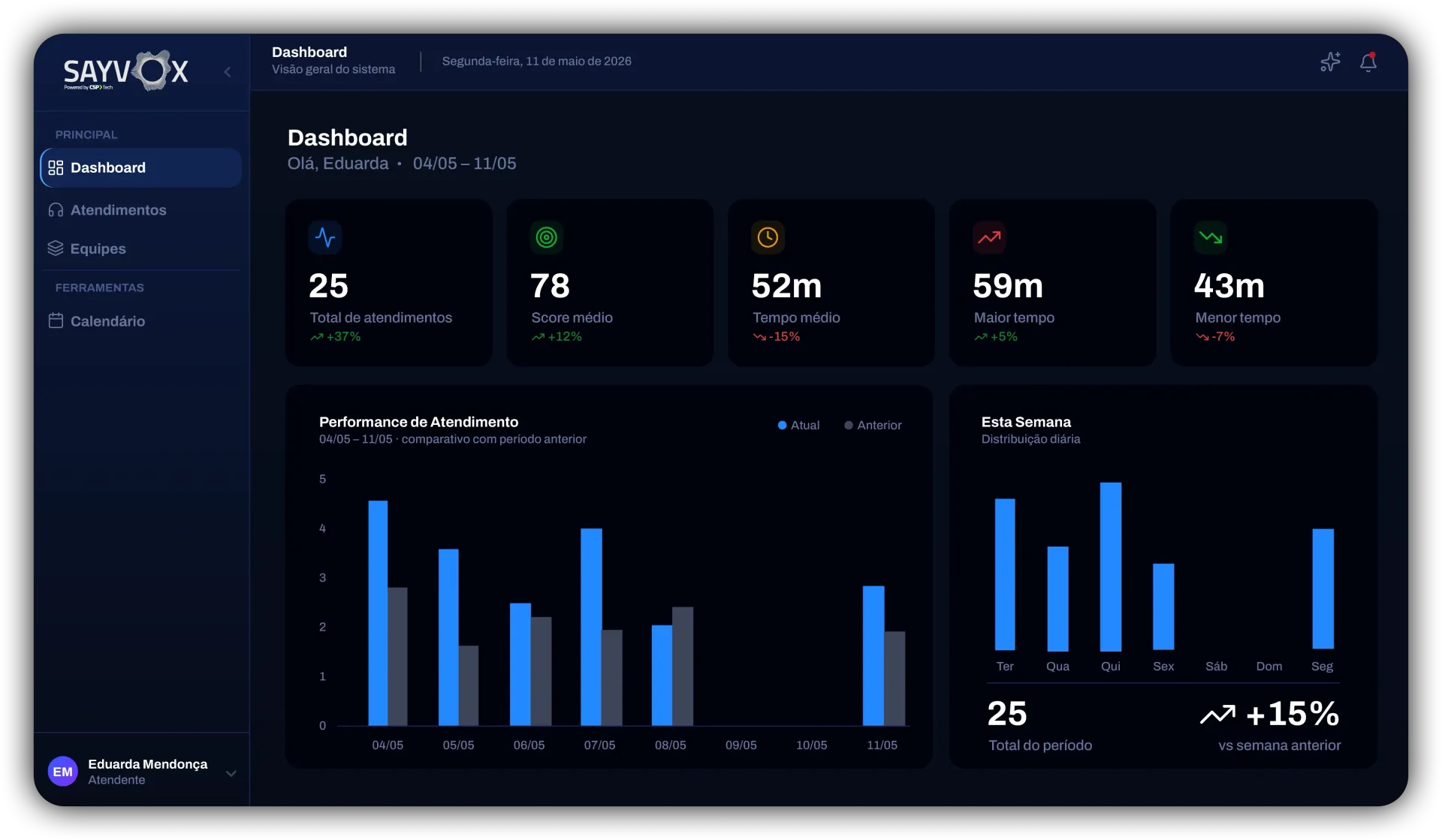Toggle the Atual series in chart legend
Viewport: 1442px width, 840px height.
[x=798, y=425]
